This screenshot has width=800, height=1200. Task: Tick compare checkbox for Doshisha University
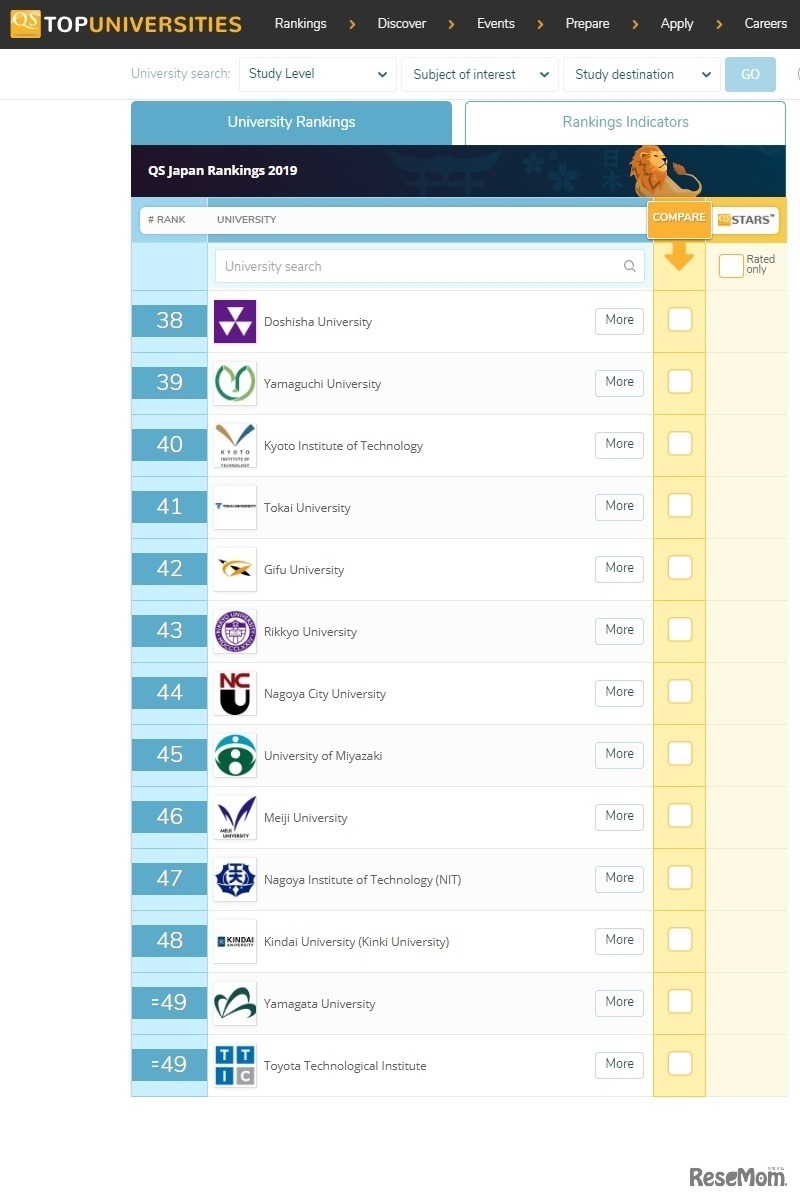pyautogui.click(x=680, y=319)
